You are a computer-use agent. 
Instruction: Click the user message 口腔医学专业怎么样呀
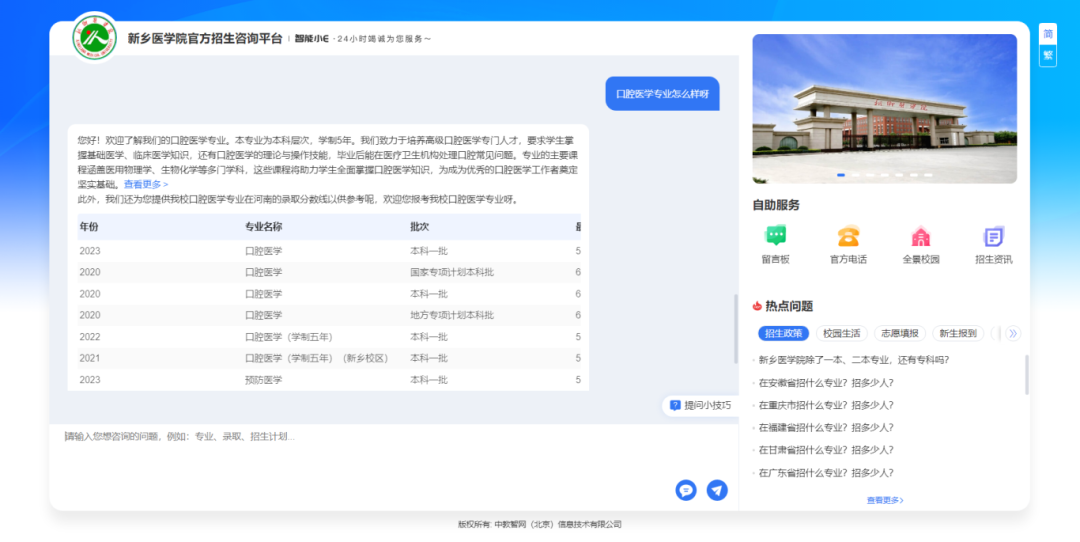[x=663, y=94]
